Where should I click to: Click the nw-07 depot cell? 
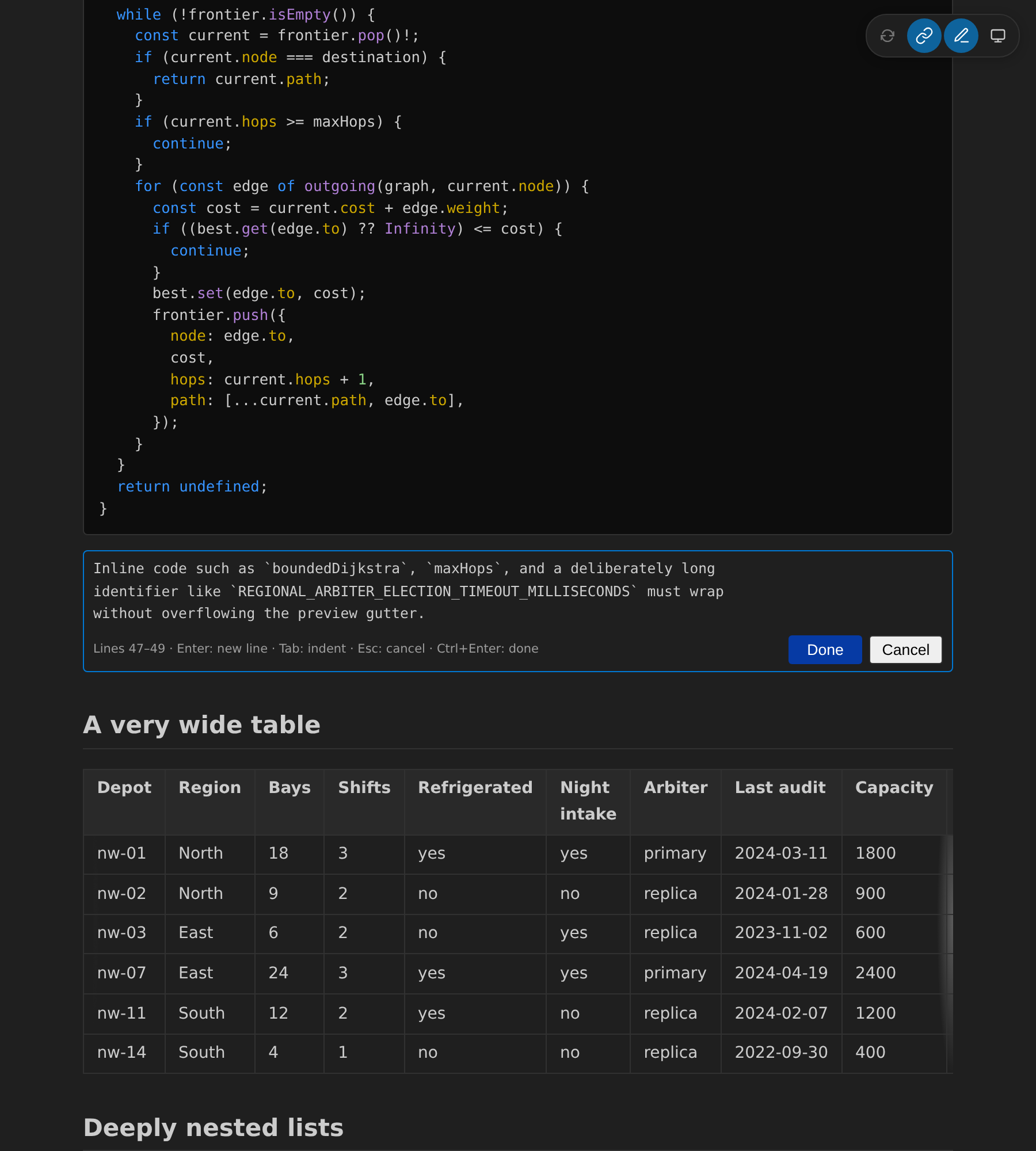pos(124,973)
